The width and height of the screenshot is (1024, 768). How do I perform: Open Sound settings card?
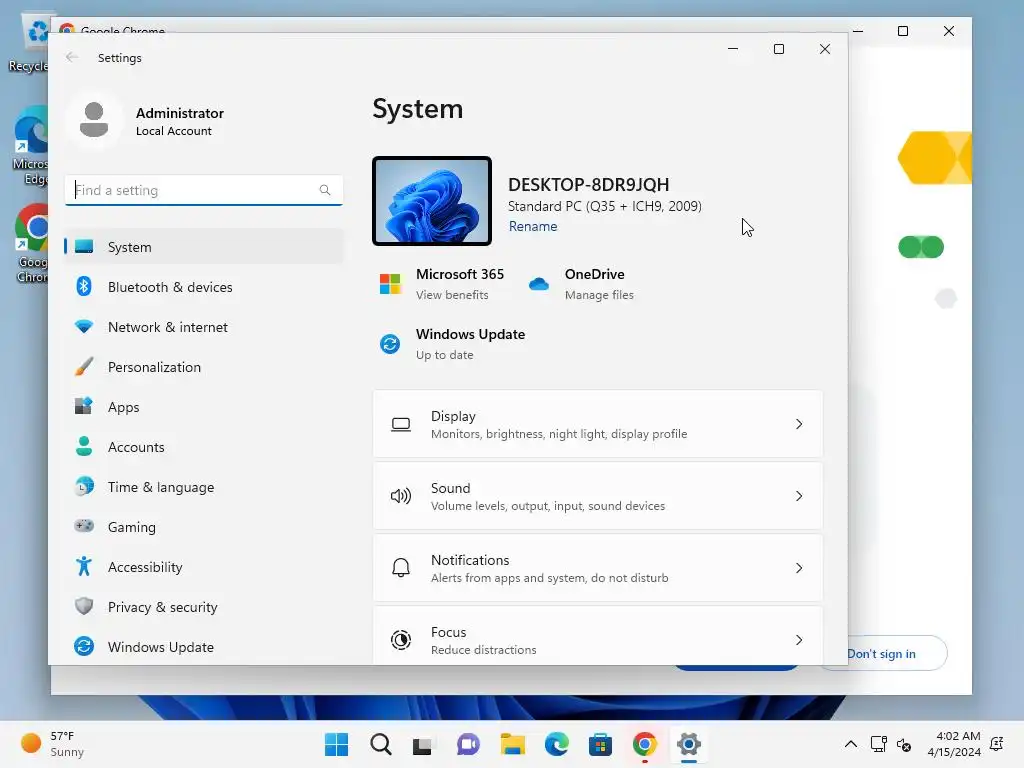click(x=598, y=496)
